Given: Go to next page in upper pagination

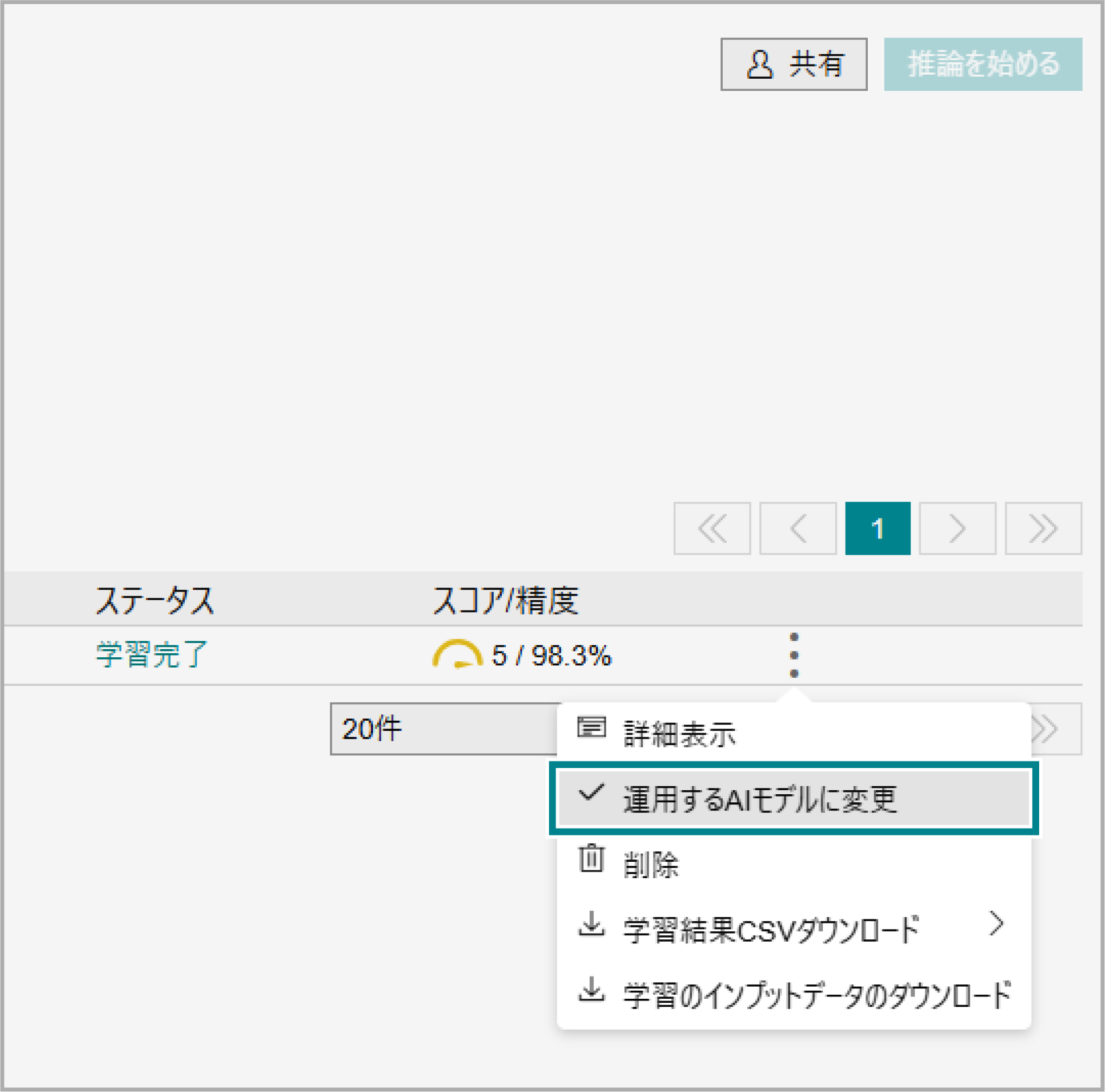Looking at the screenshot, I should coord(957,528).
